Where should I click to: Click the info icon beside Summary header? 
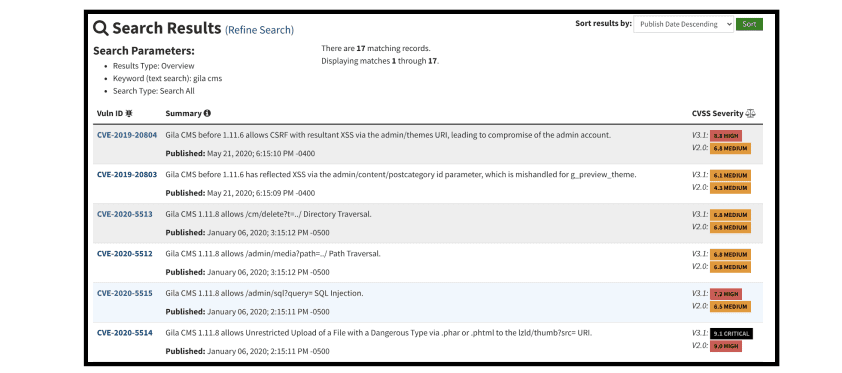(x=207, y=113)
